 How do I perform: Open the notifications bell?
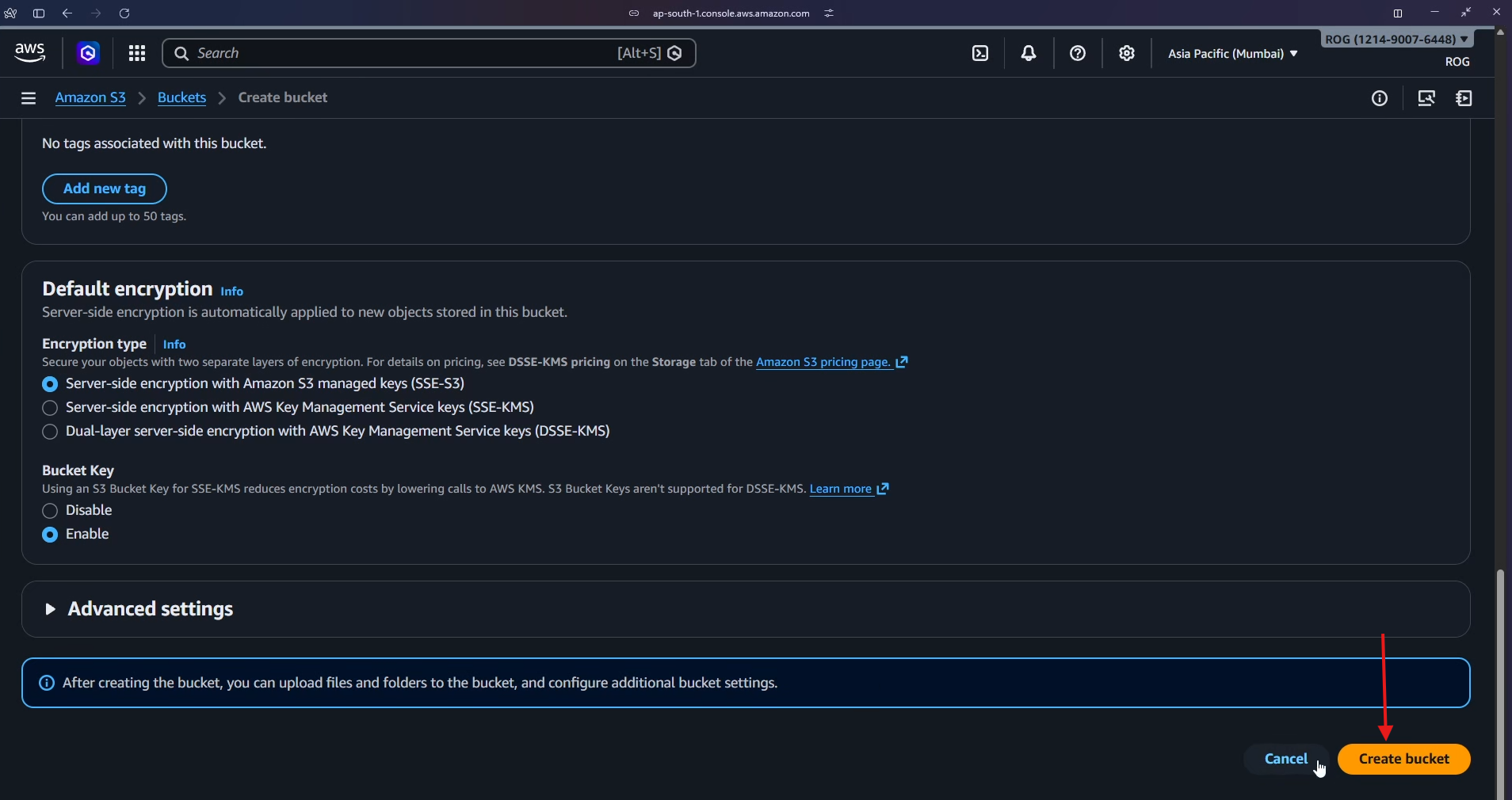click(x=1029, y=53)
